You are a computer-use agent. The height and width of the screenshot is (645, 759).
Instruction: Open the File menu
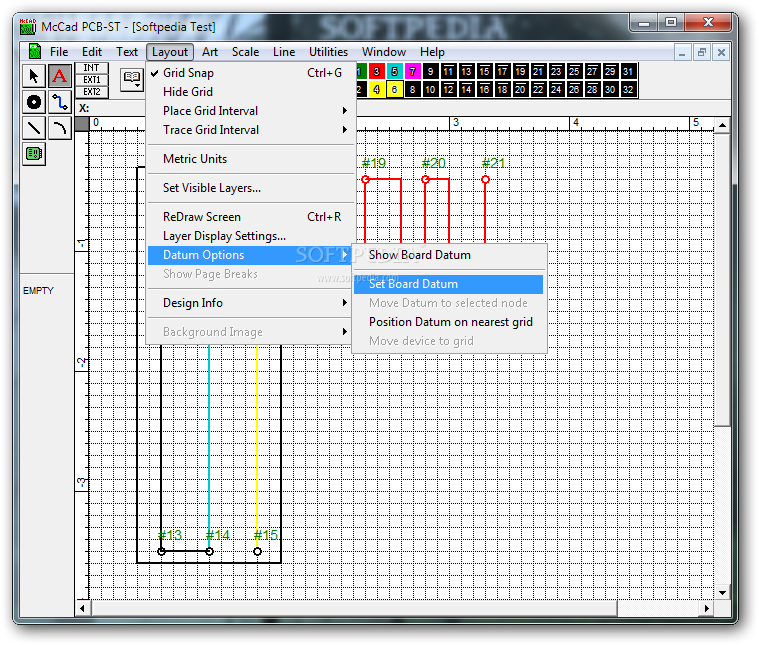coord(59,52)
